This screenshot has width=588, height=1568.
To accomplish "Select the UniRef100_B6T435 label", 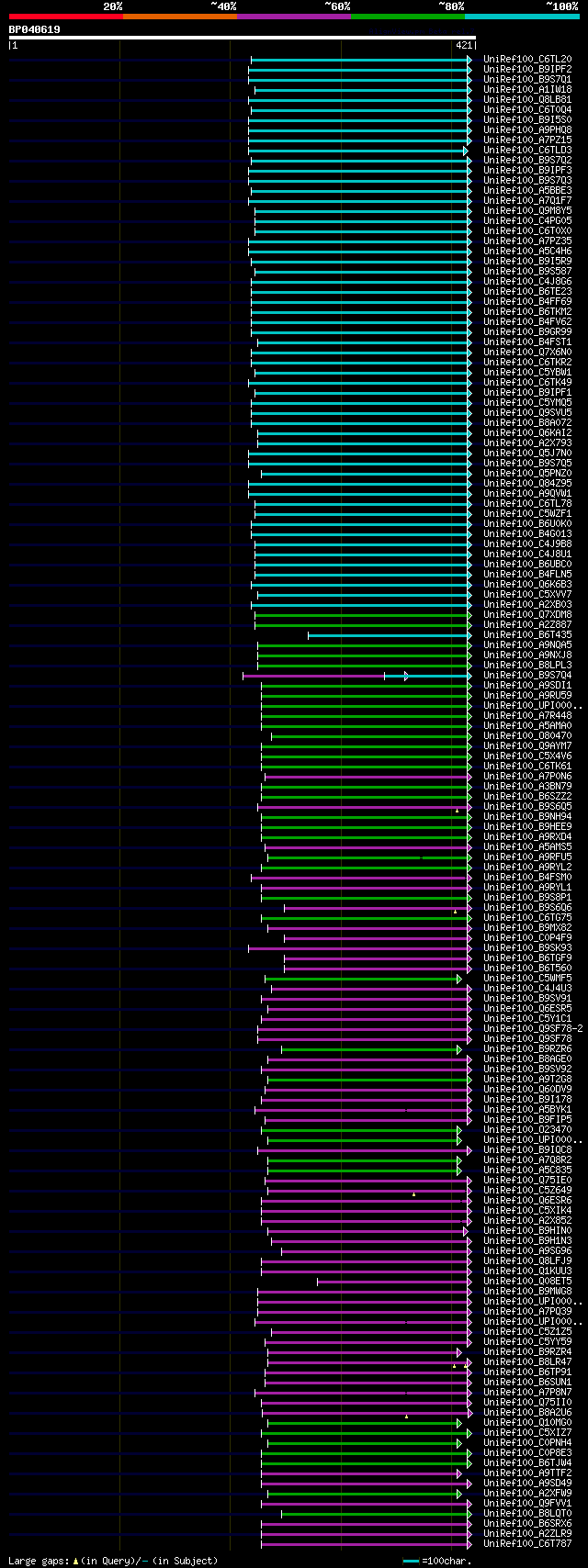I will click(x=527, y=635).
